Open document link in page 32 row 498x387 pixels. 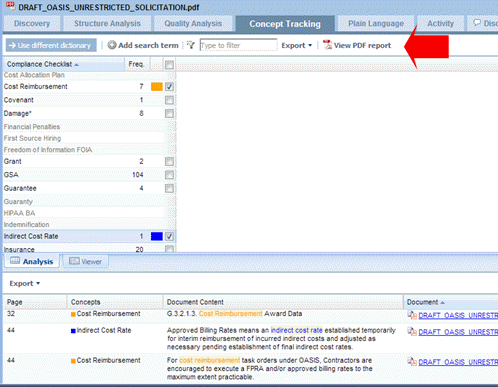click(x=458, y=316)
